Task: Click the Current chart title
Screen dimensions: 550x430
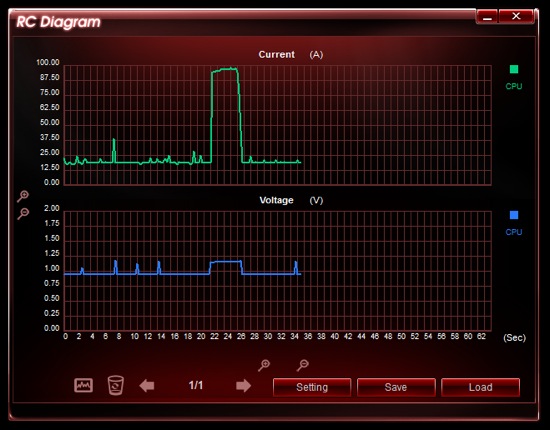Action: 276,55
